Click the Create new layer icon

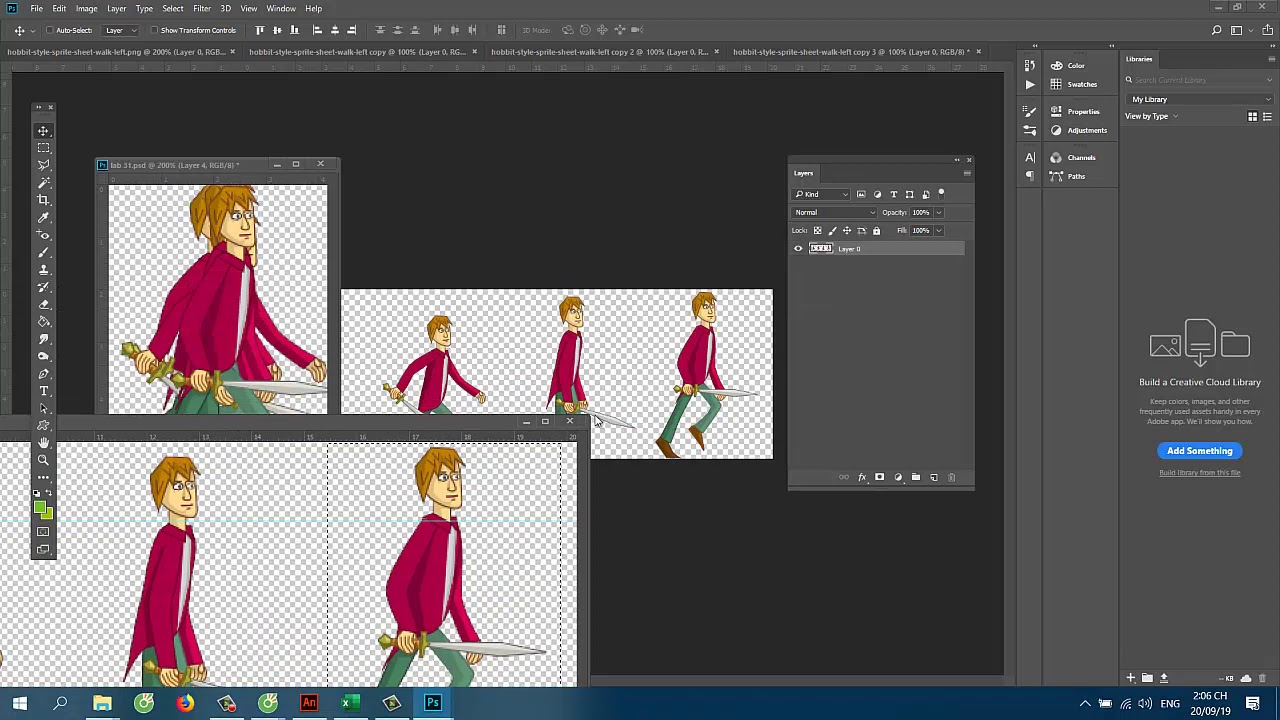tap(934, 477)
